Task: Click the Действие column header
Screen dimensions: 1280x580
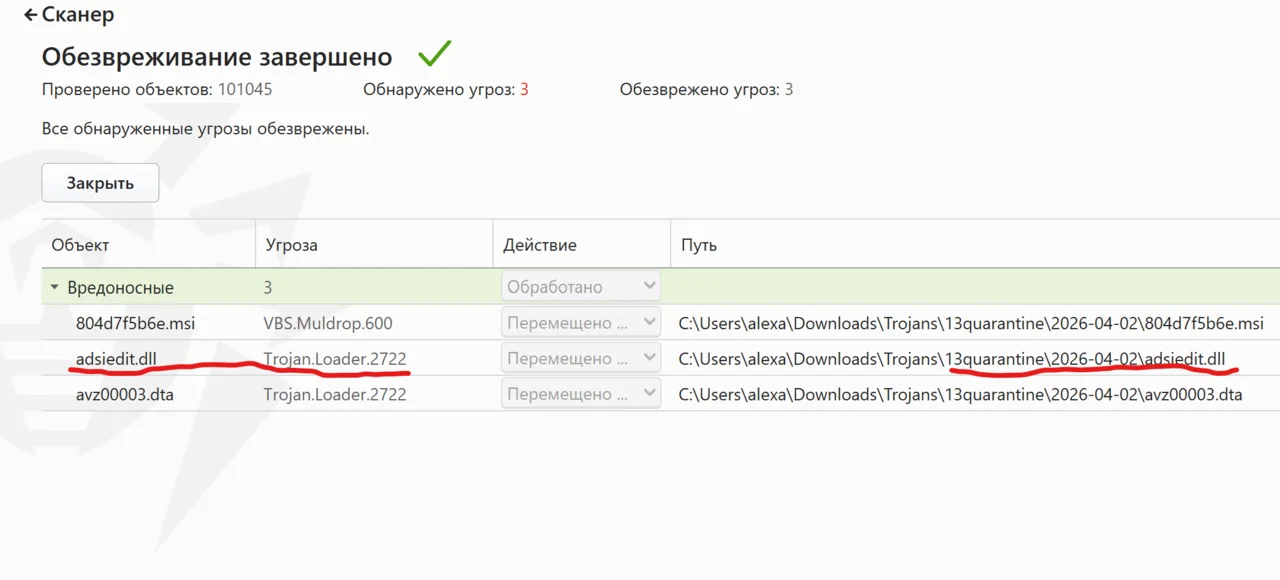Action: tap(540, 245)
